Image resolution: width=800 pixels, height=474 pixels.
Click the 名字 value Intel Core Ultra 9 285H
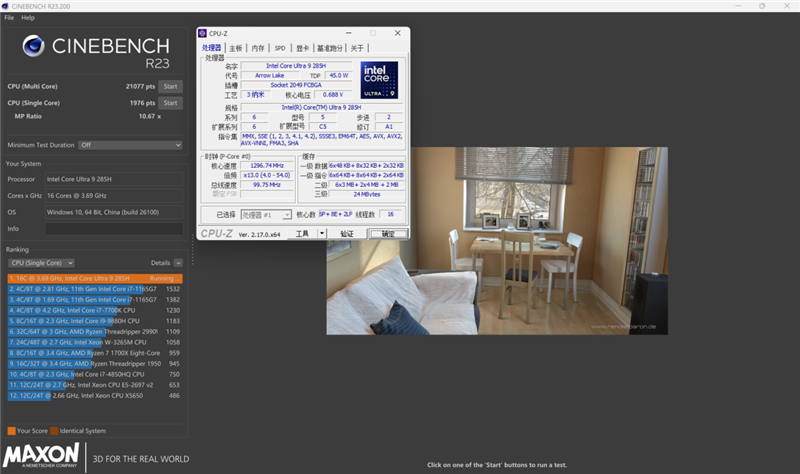(x=296, y=66)
